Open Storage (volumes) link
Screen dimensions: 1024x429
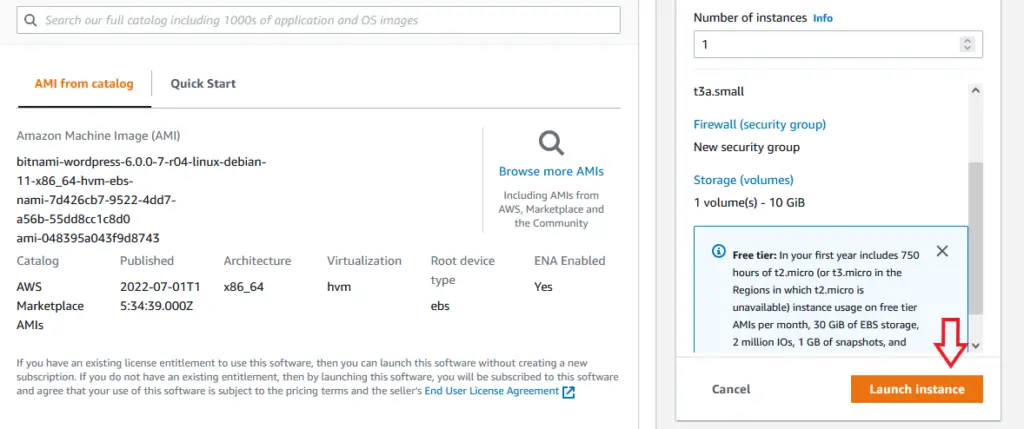[744, 180]
